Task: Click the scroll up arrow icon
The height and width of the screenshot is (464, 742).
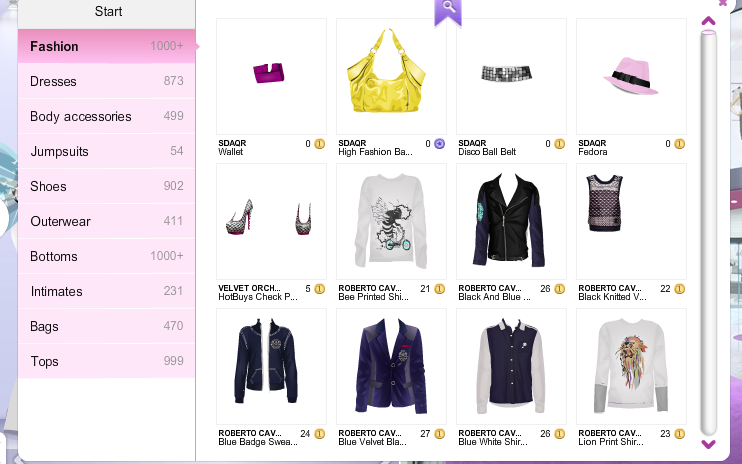Action: (x=708, y=21)
